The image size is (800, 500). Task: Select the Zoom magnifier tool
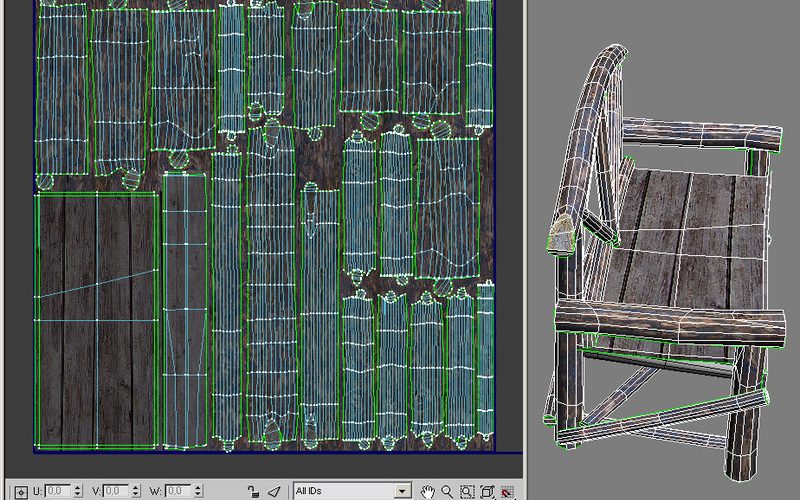pos(447,492)
